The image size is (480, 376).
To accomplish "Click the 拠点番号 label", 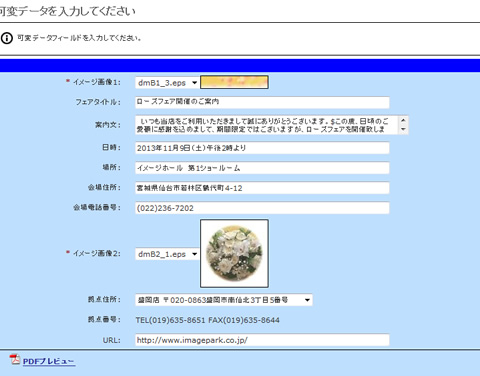I will pos(104,319).
